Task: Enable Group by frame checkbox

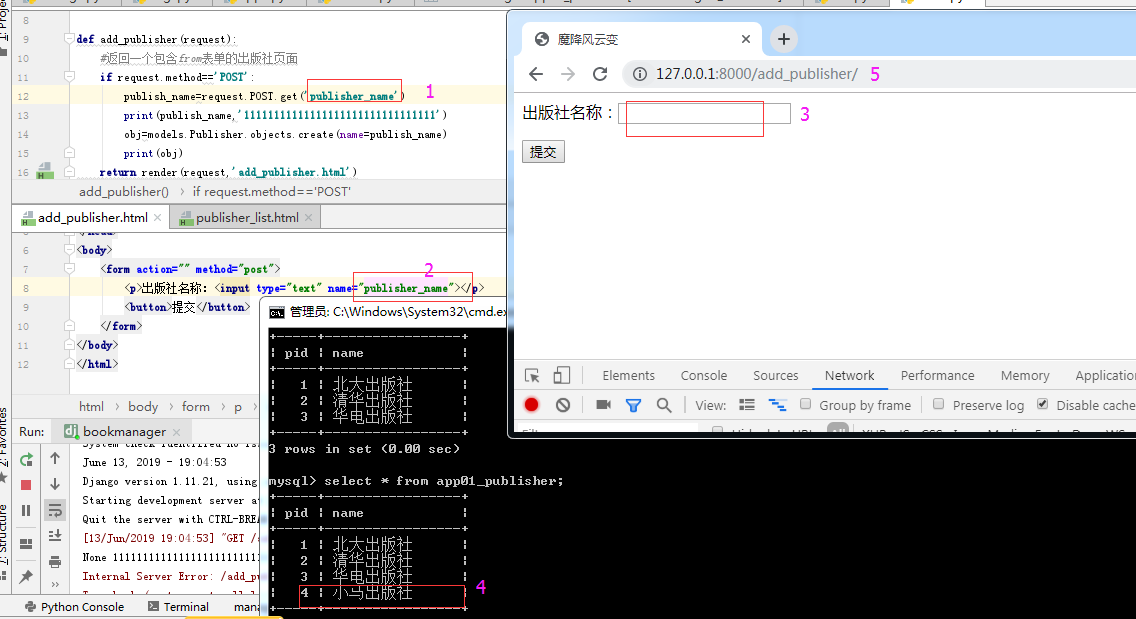Action: [805, 404]
